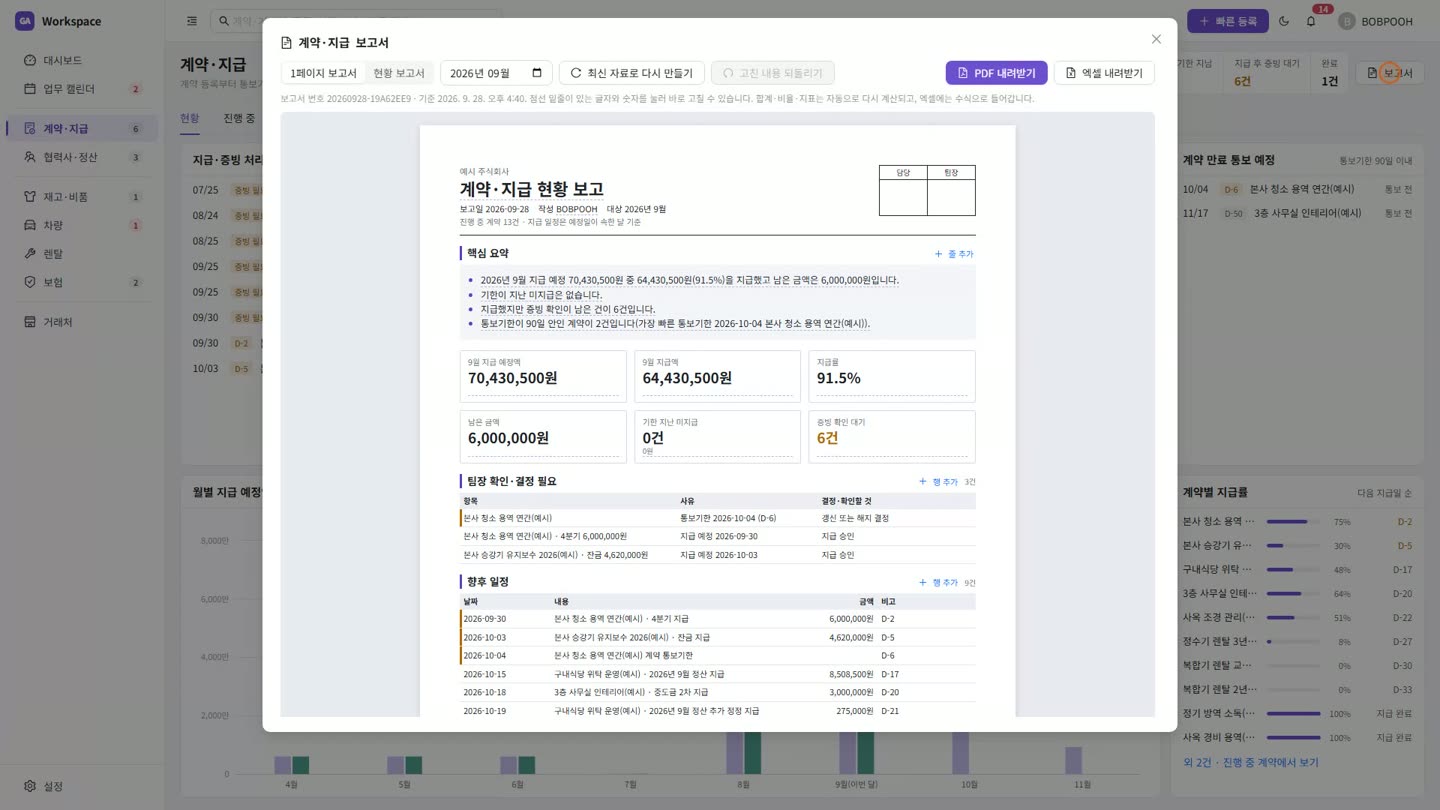Export report with PDF 내려받기
Image resolution: width=1440 pixels, height=810 pixels.
click(x=996, y=73)
